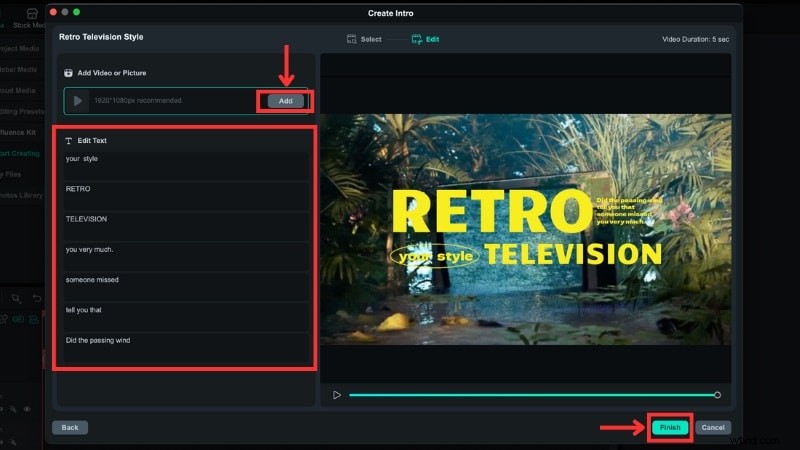
Task: Edit the 'RETRO' text field
Action: (186, 196)
